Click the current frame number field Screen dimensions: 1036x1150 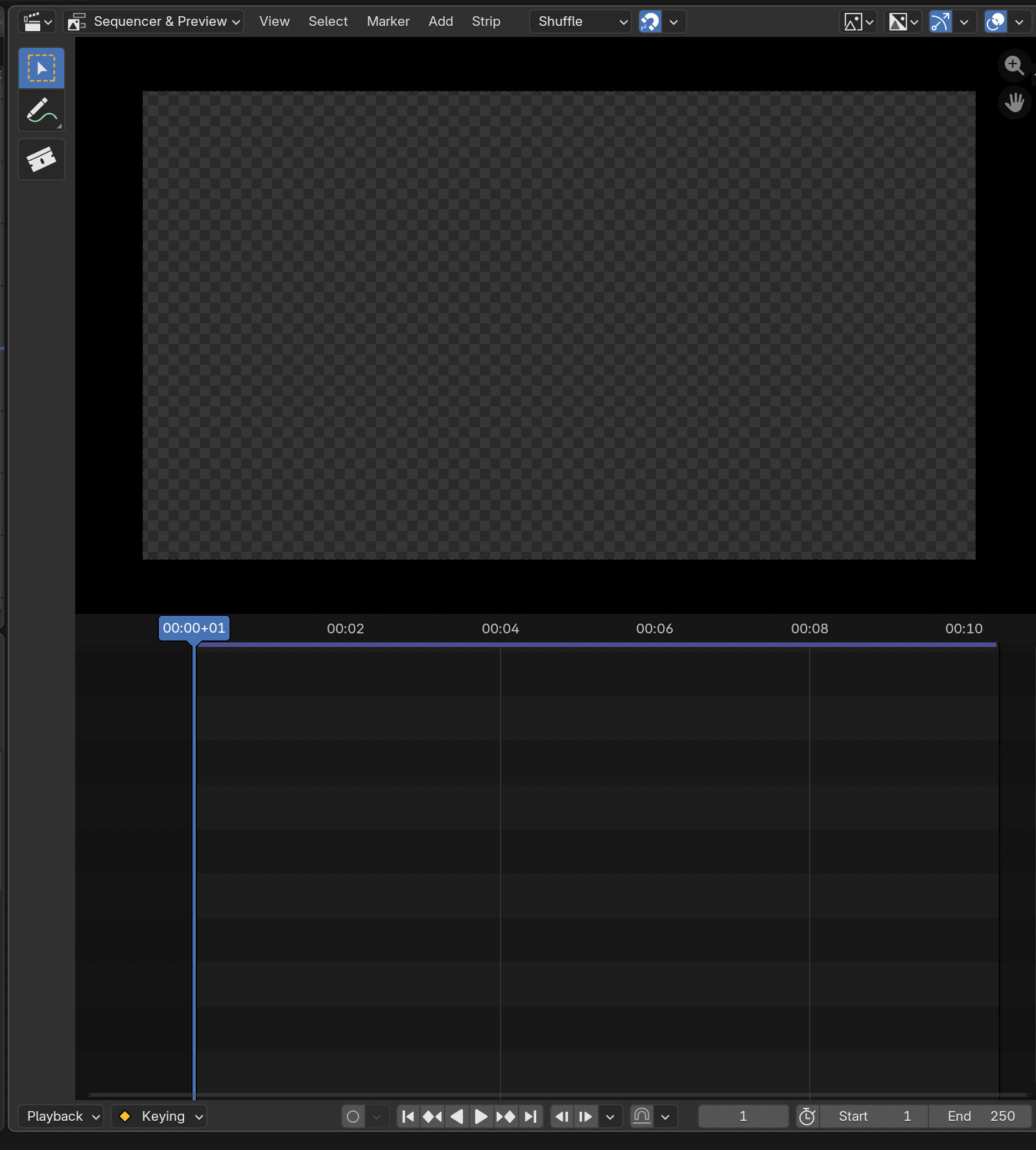(x=743, y=1116)
